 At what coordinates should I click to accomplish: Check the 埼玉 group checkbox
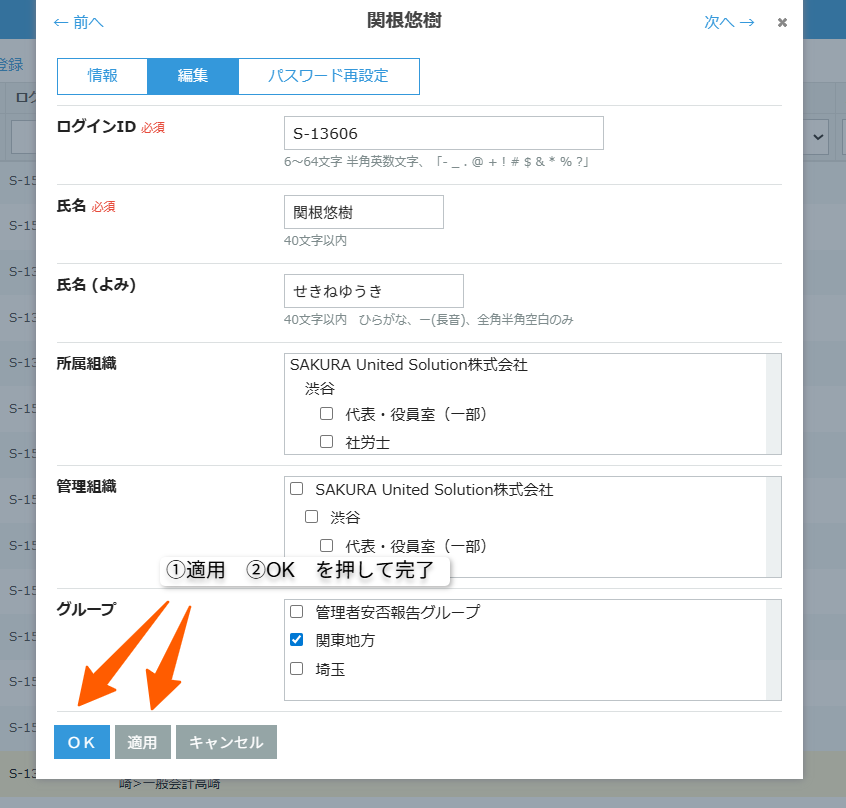point(296,668)
